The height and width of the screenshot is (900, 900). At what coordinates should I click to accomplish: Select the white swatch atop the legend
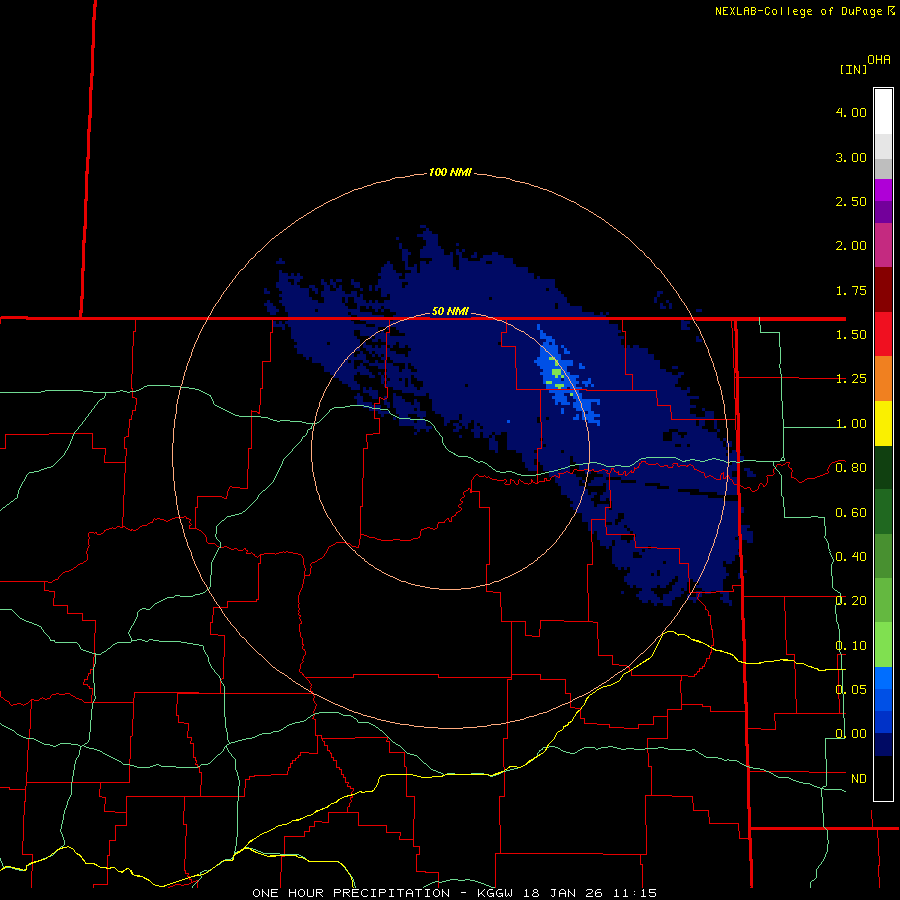[x=883, y=111]
